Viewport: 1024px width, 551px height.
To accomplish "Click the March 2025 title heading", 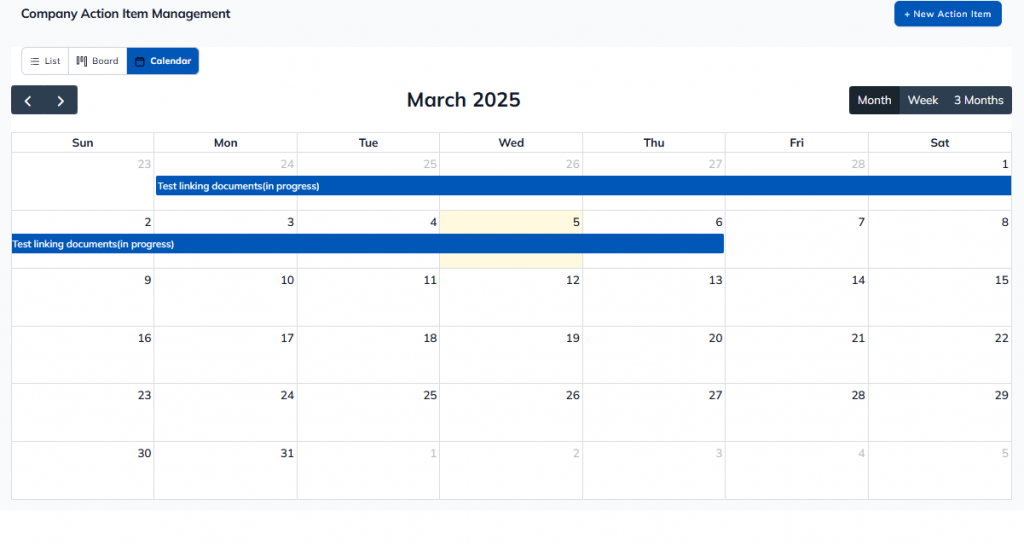I will tap(463, 100).
